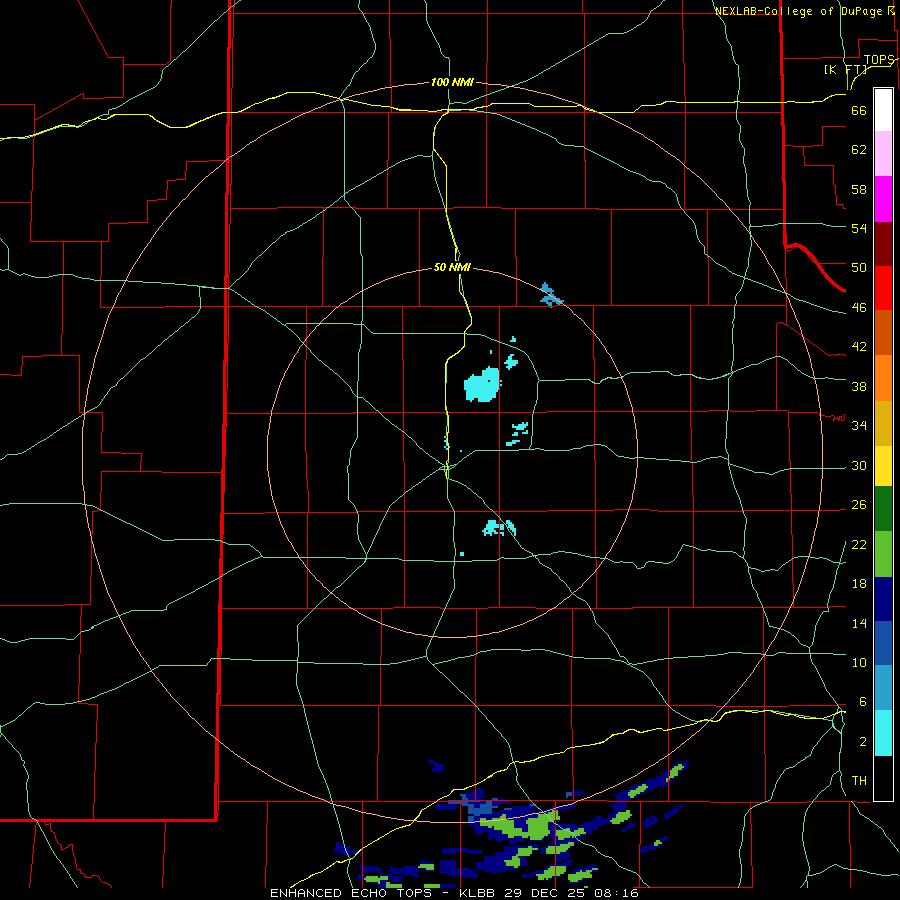Click the white 66 kft legend color

(x=883, y=110)
